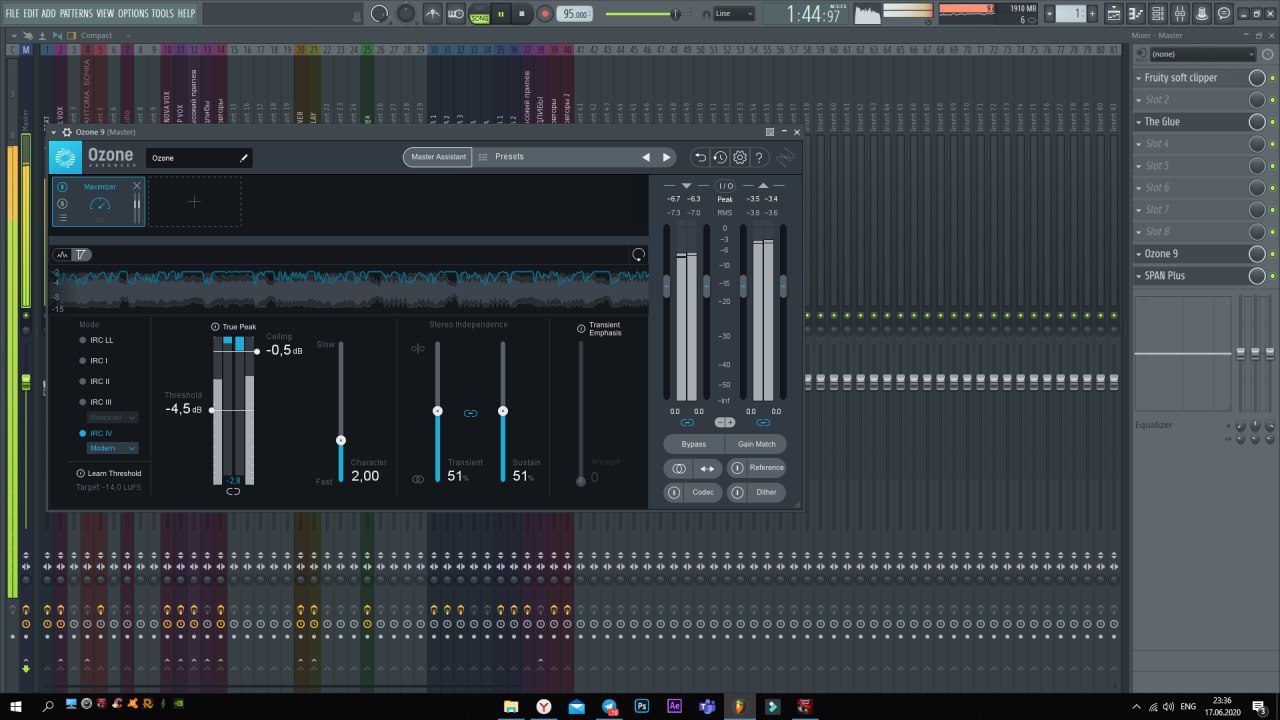Stop playback in FL Studio

[523, 13]
